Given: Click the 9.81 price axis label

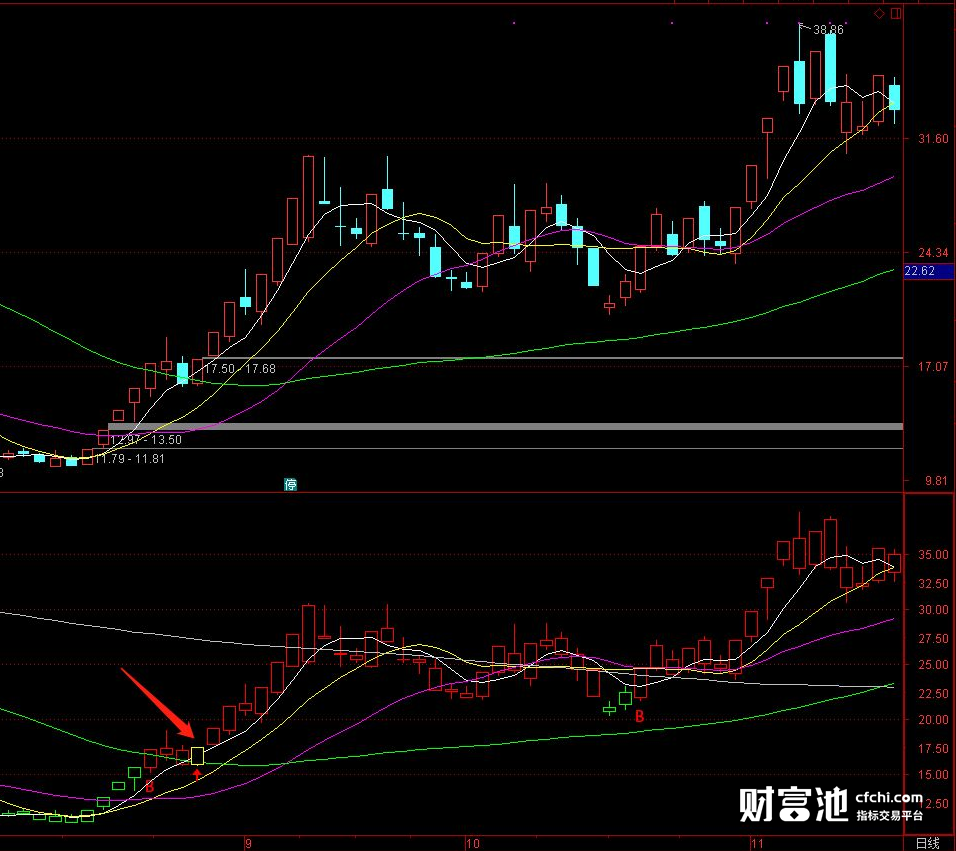Looking at the screenshot, I should 936,480.
